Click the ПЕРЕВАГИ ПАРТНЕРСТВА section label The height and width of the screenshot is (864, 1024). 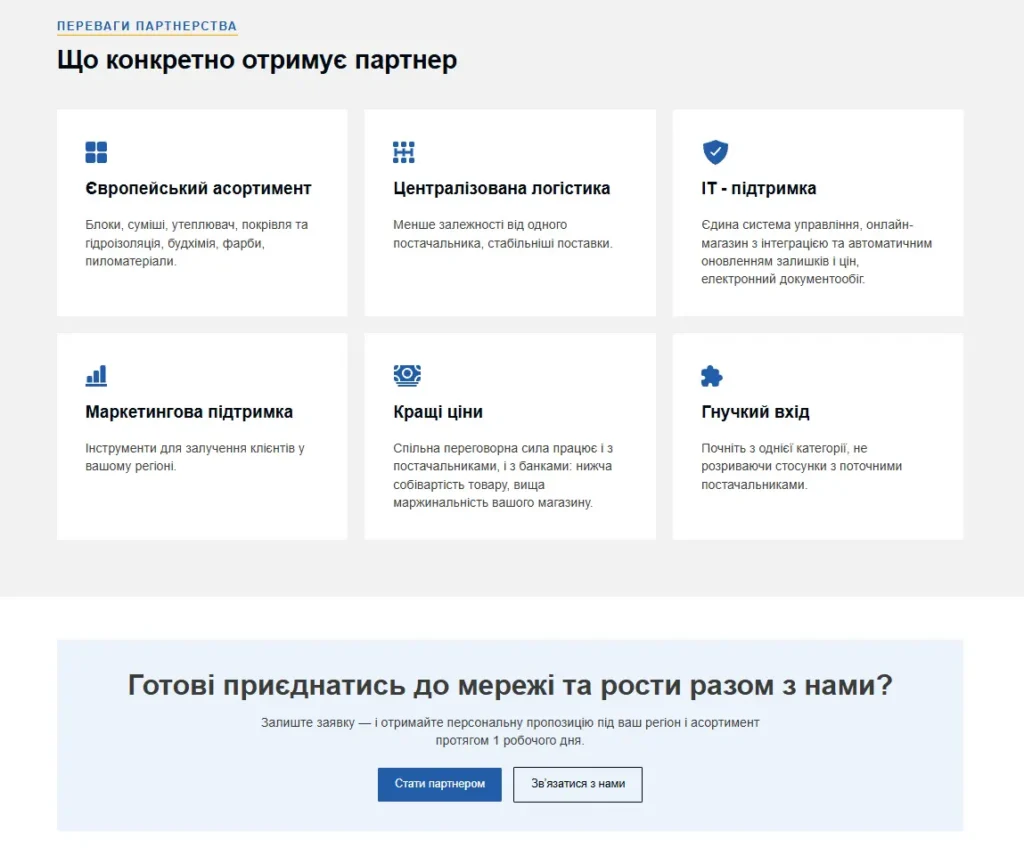(x=147, y=26)
